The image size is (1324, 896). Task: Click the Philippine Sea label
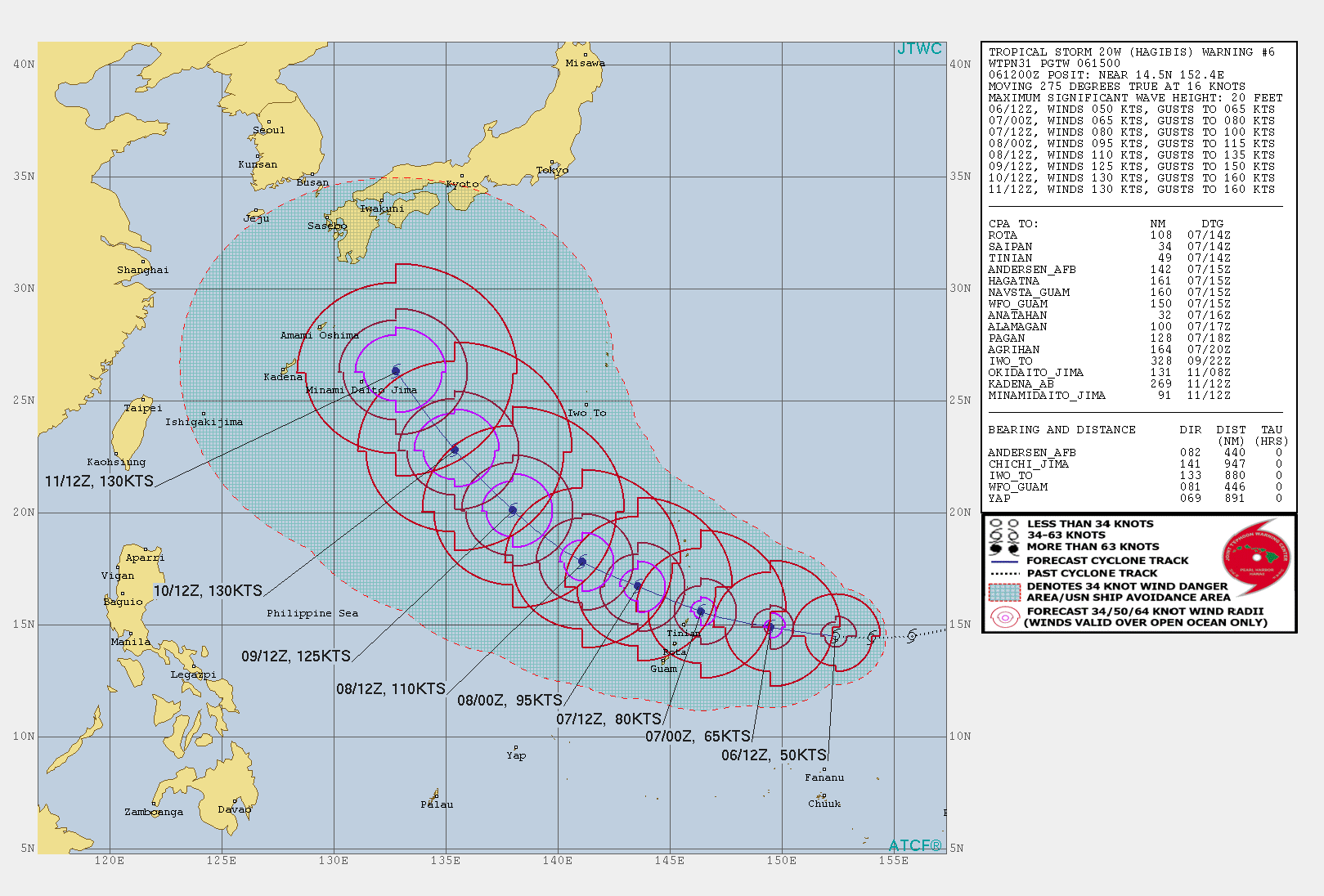coord(312,613)
